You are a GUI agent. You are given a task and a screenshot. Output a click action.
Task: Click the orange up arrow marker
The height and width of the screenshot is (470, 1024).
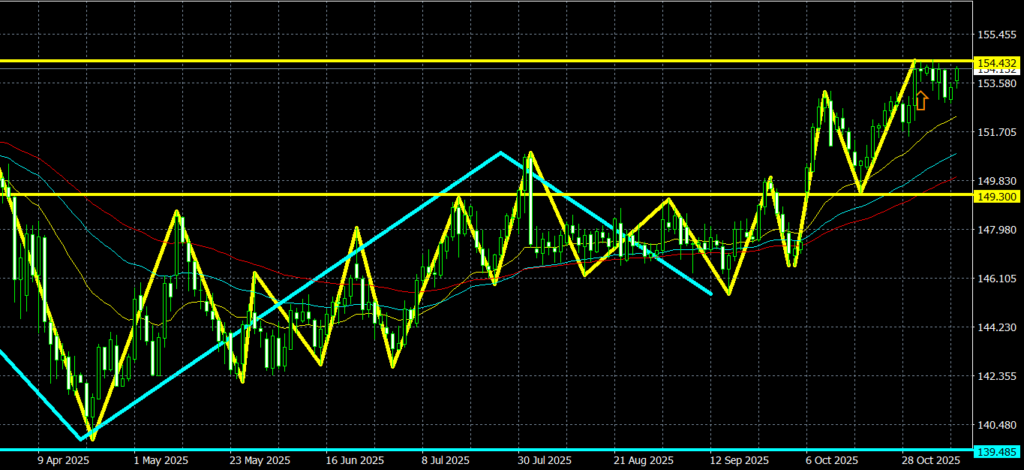coord(921,99)
